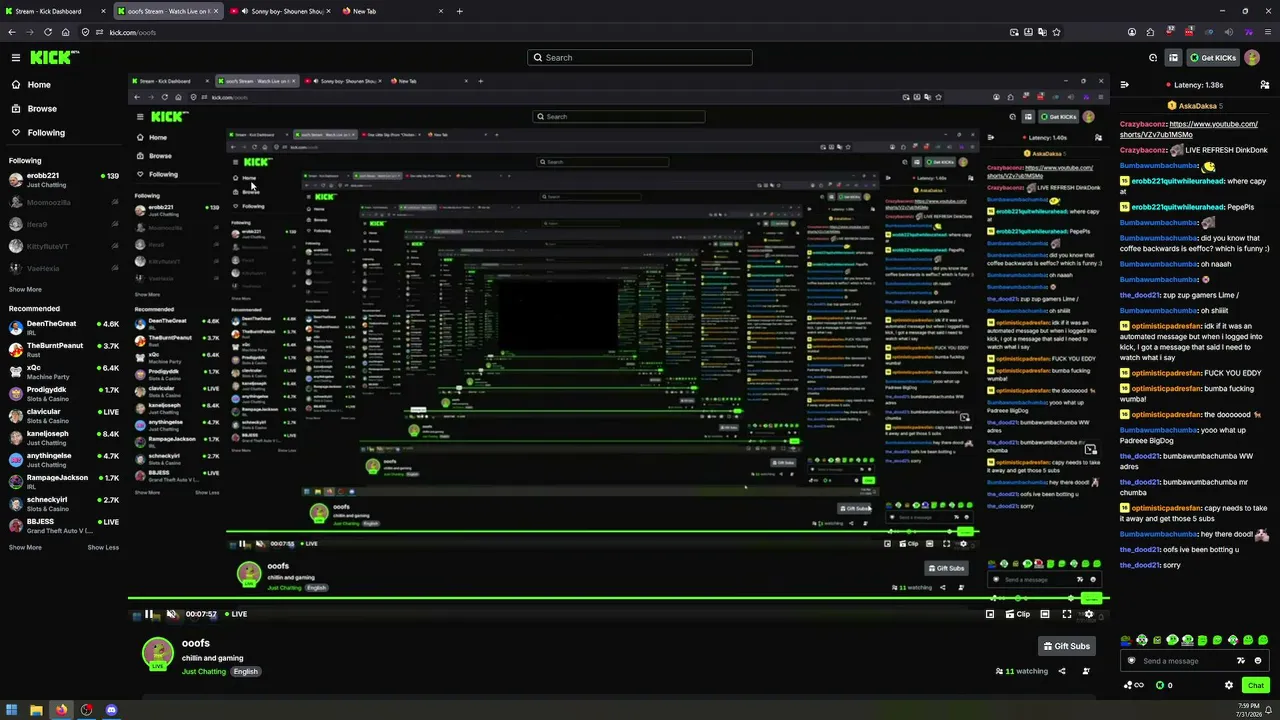Screen dimensions: 1280x720
Task: Open the Just Chatting category link
Action: 204,672
